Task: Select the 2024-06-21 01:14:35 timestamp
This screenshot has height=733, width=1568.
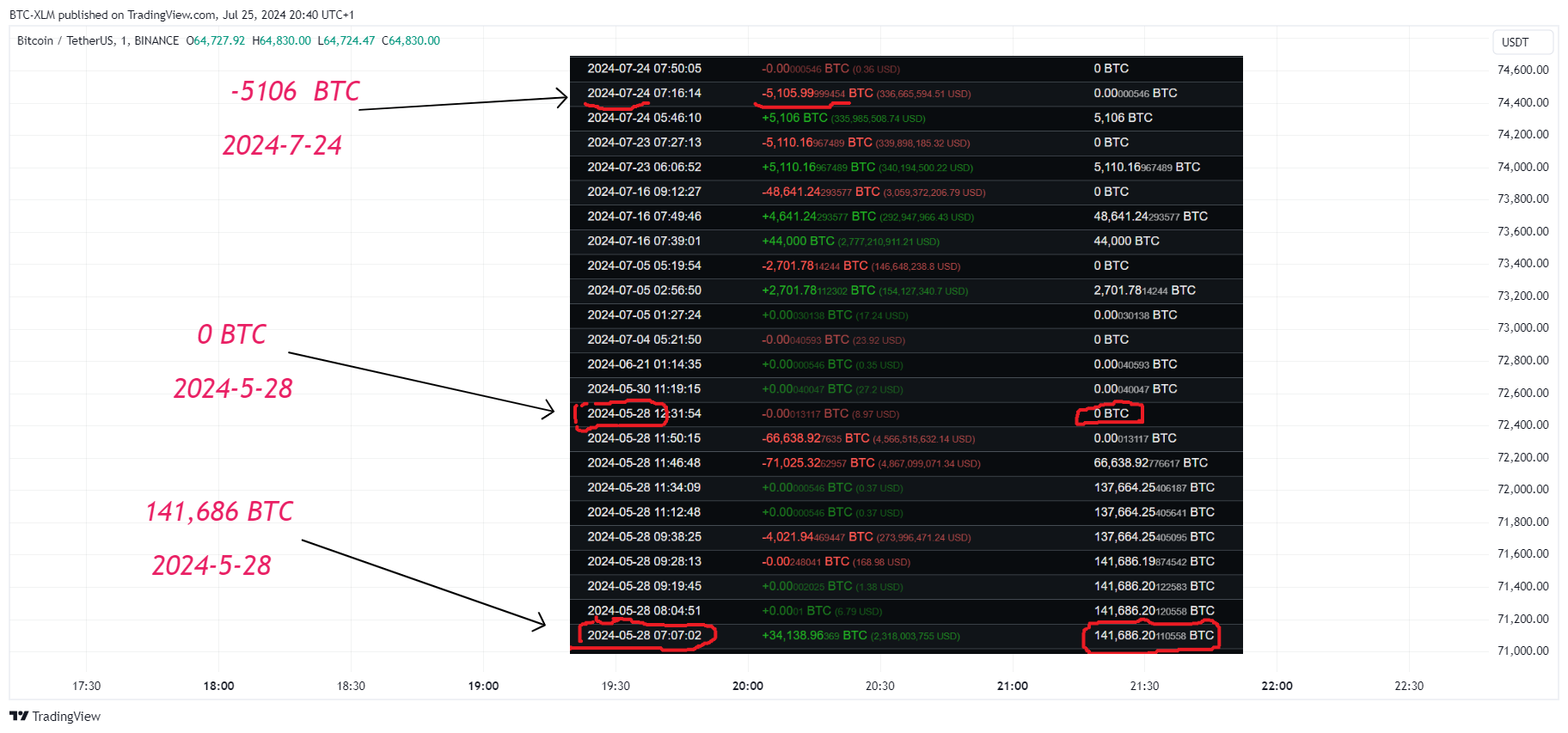Action: click(x=645, y=364)
